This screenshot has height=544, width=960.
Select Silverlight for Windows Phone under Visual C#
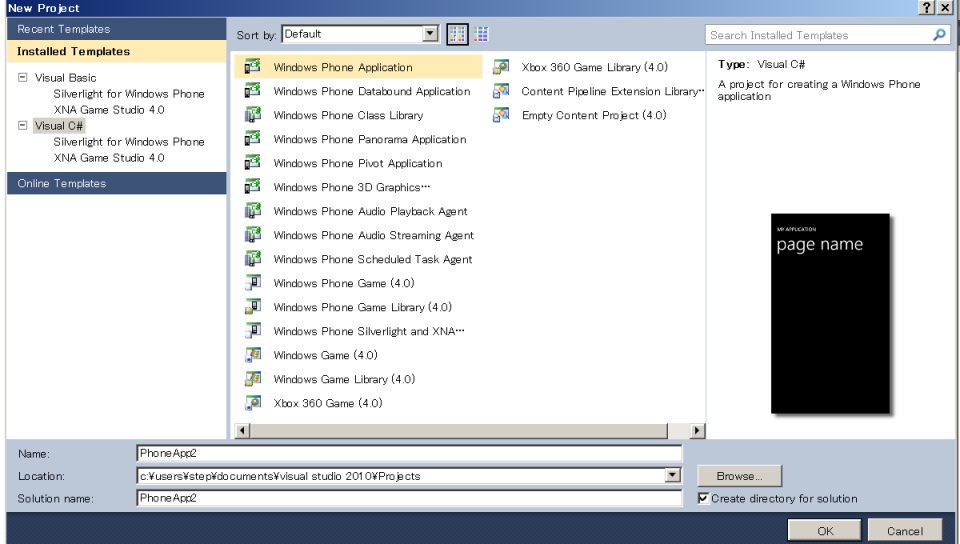click(x=129, y=141)
